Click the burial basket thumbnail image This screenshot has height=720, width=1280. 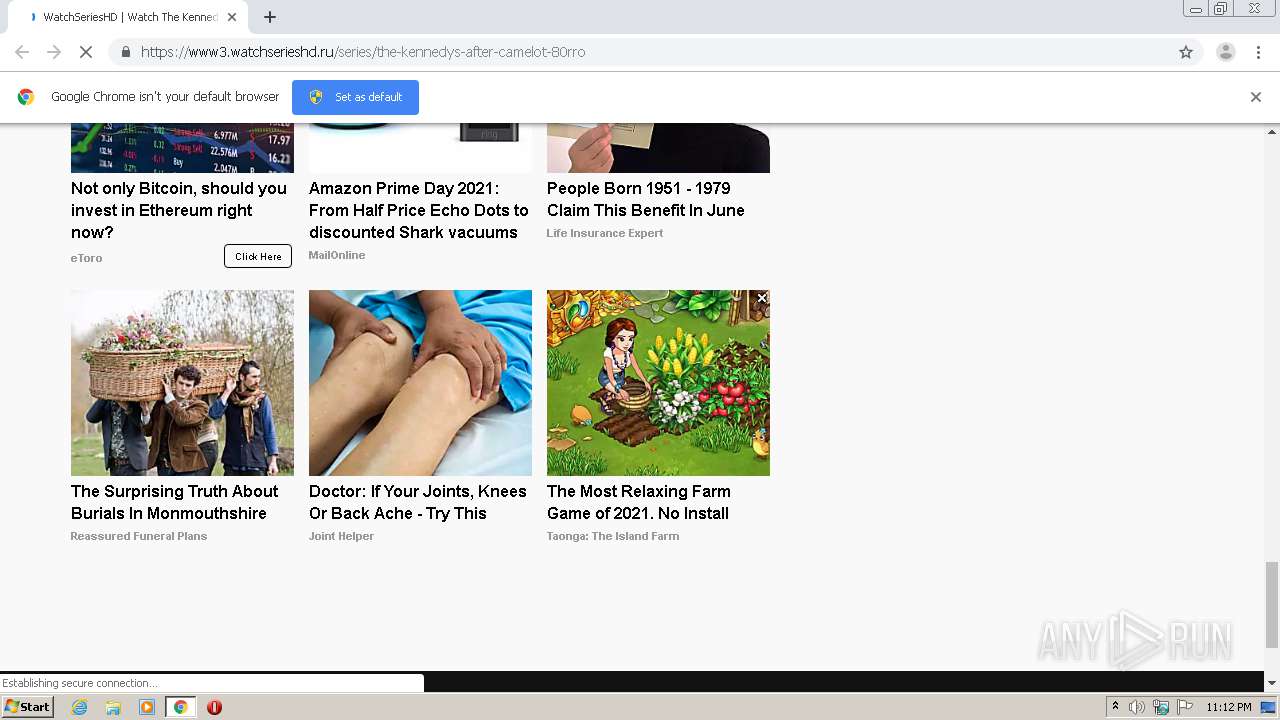click(x=182, y=383)
